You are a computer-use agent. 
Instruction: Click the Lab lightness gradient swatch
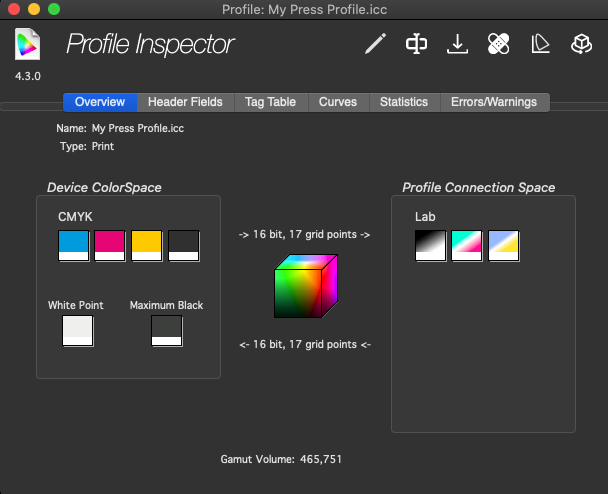(x=431, y=245)
